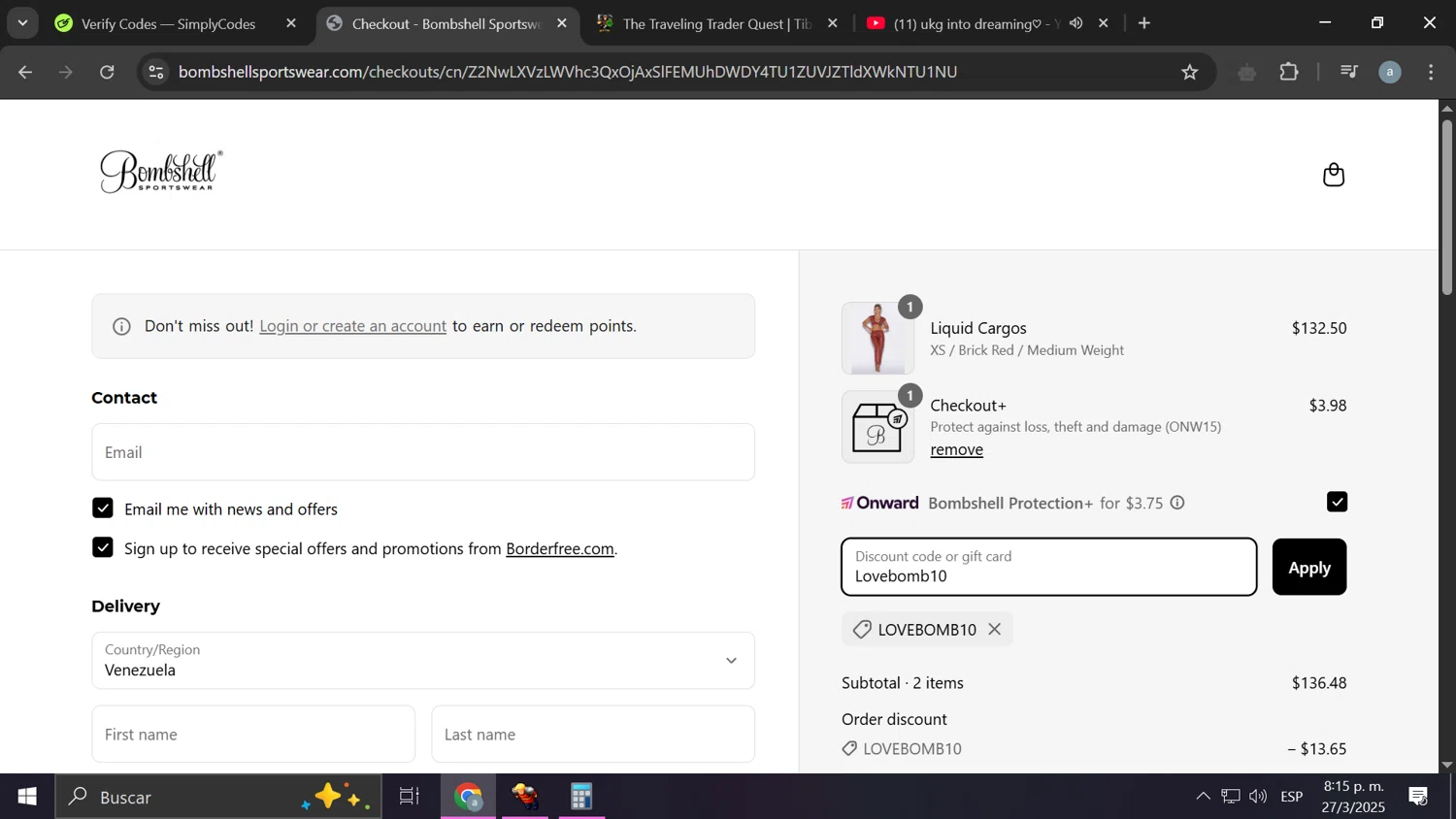The height and width of the screenshot is (819, 1456).
Task: Click the Windows search box Buscar
Action: point(218,797)
